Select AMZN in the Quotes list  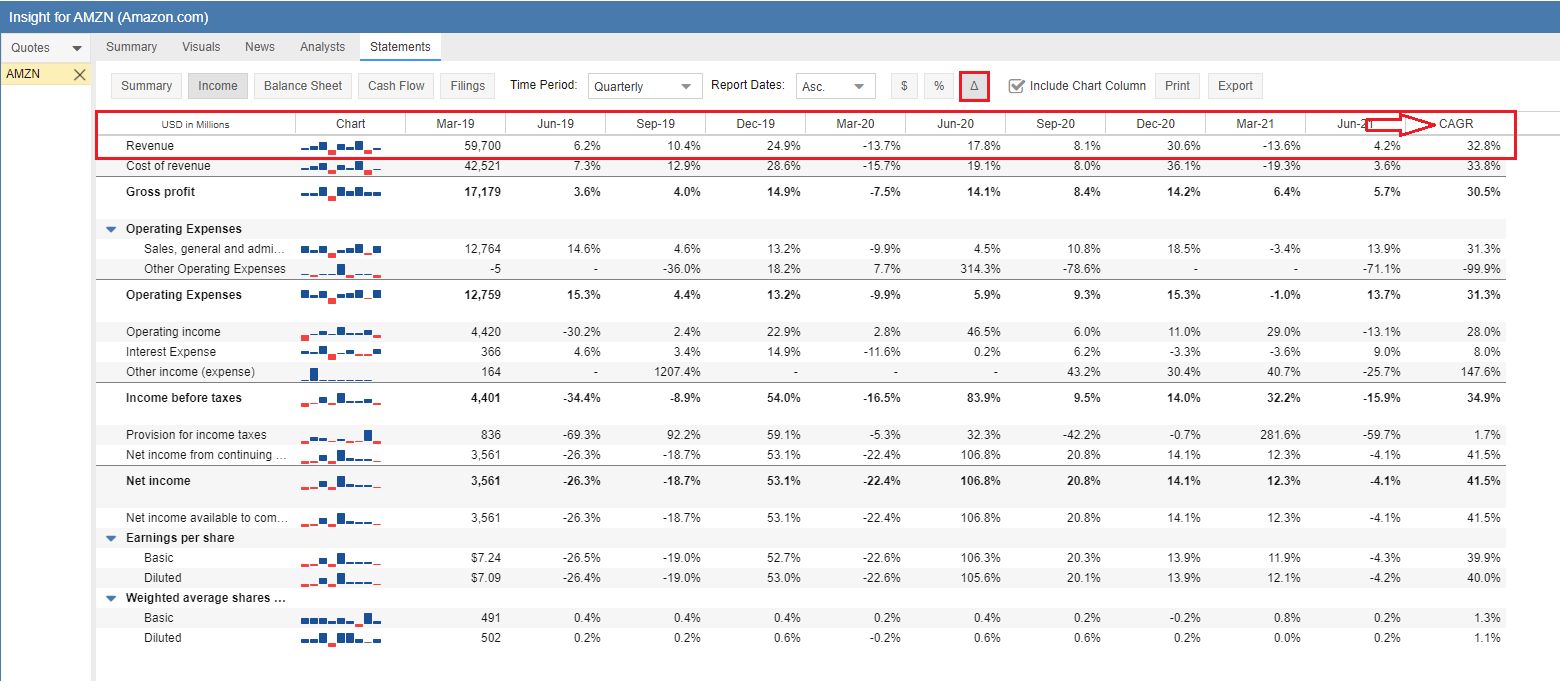(x=24, y=74)
